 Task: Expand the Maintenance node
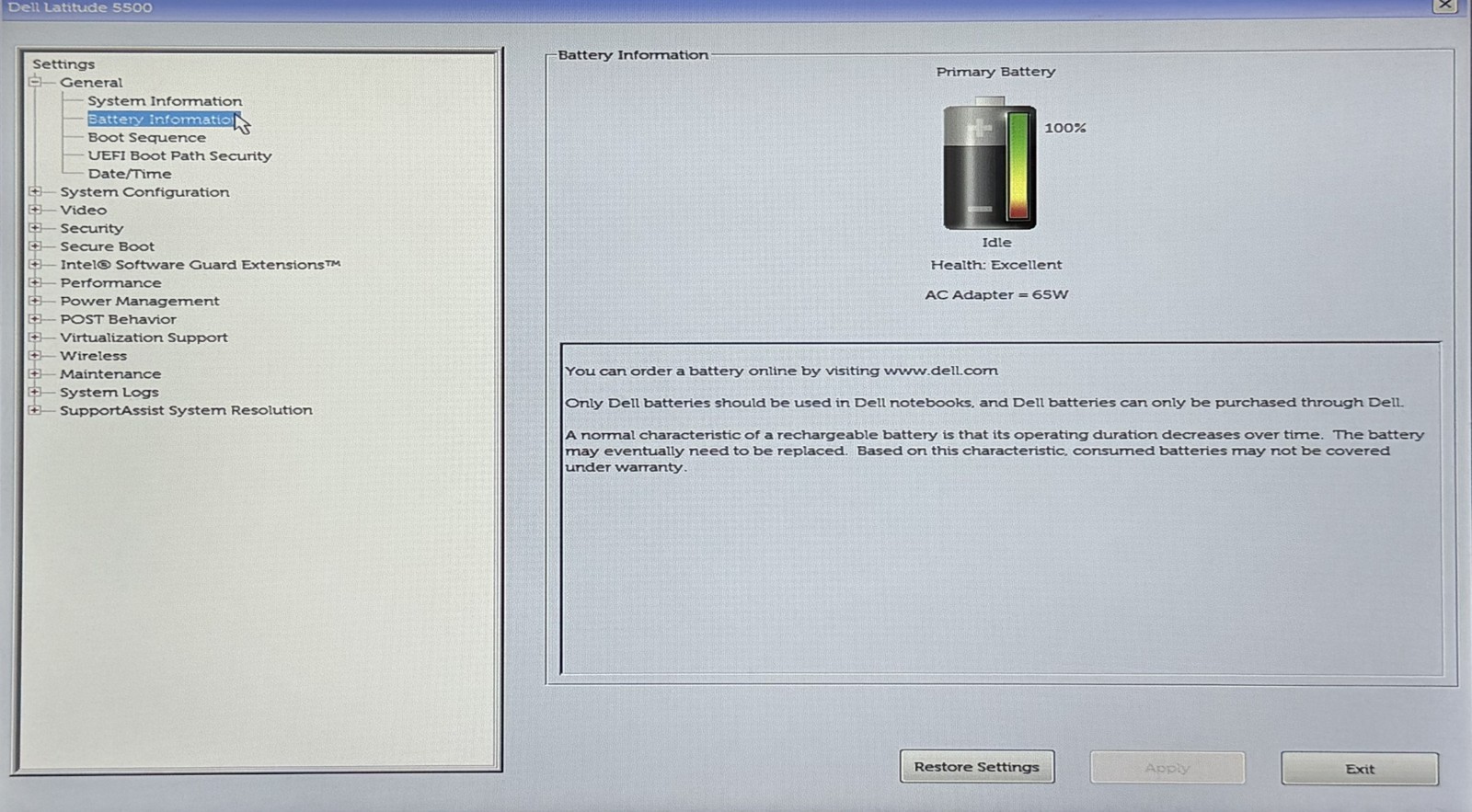tap(35, 373)
